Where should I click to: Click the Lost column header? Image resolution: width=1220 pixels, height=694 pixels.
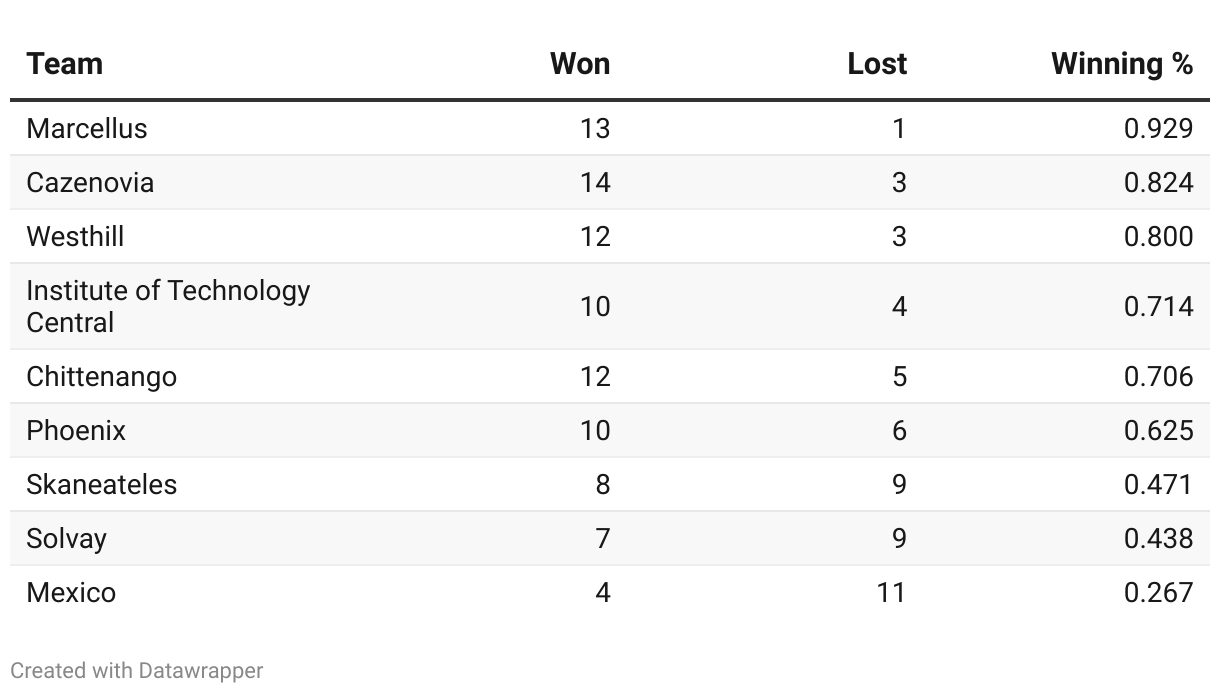(x=876, y=64)
